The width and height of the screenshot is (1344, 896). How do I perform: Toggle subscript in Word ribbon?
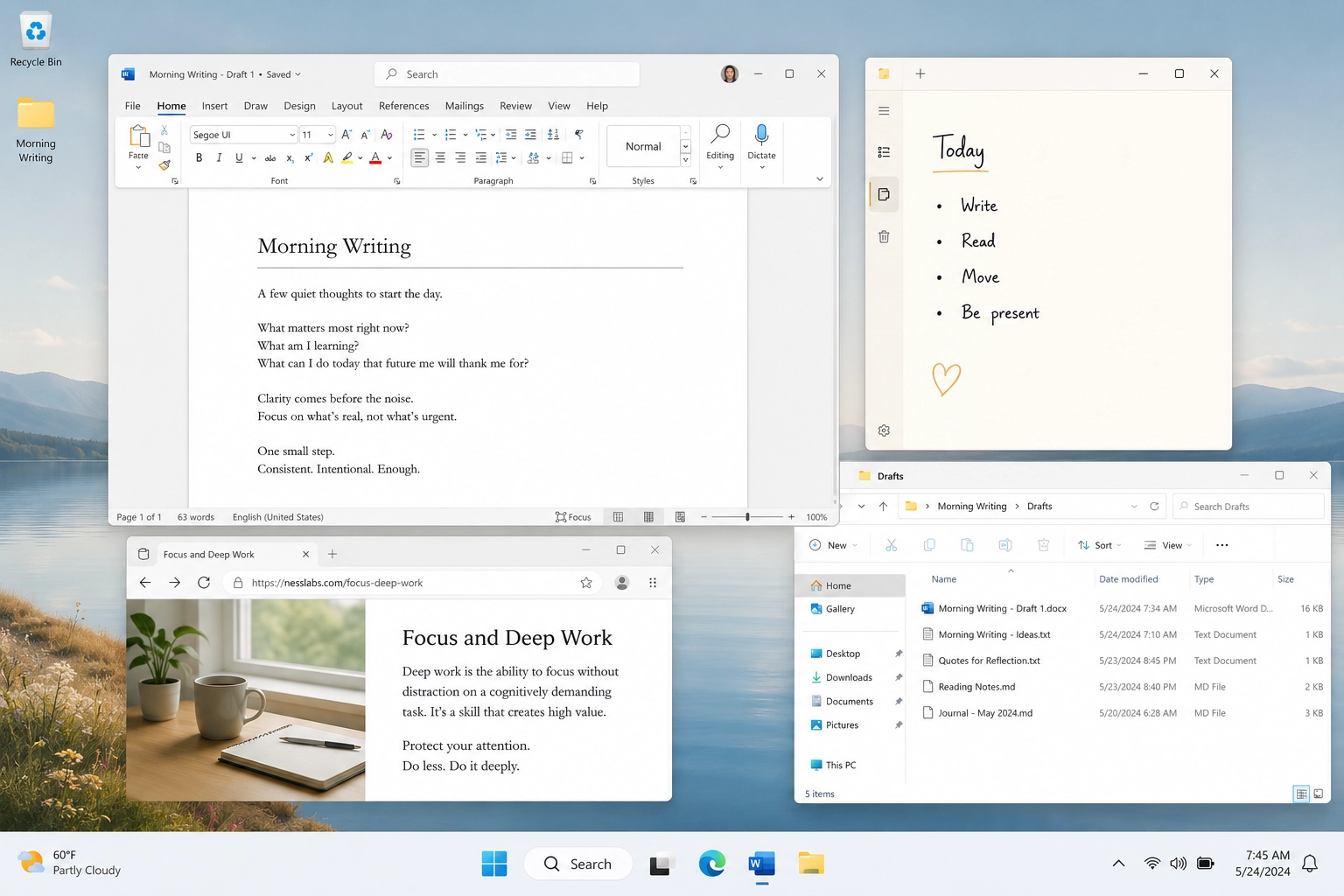290,158
